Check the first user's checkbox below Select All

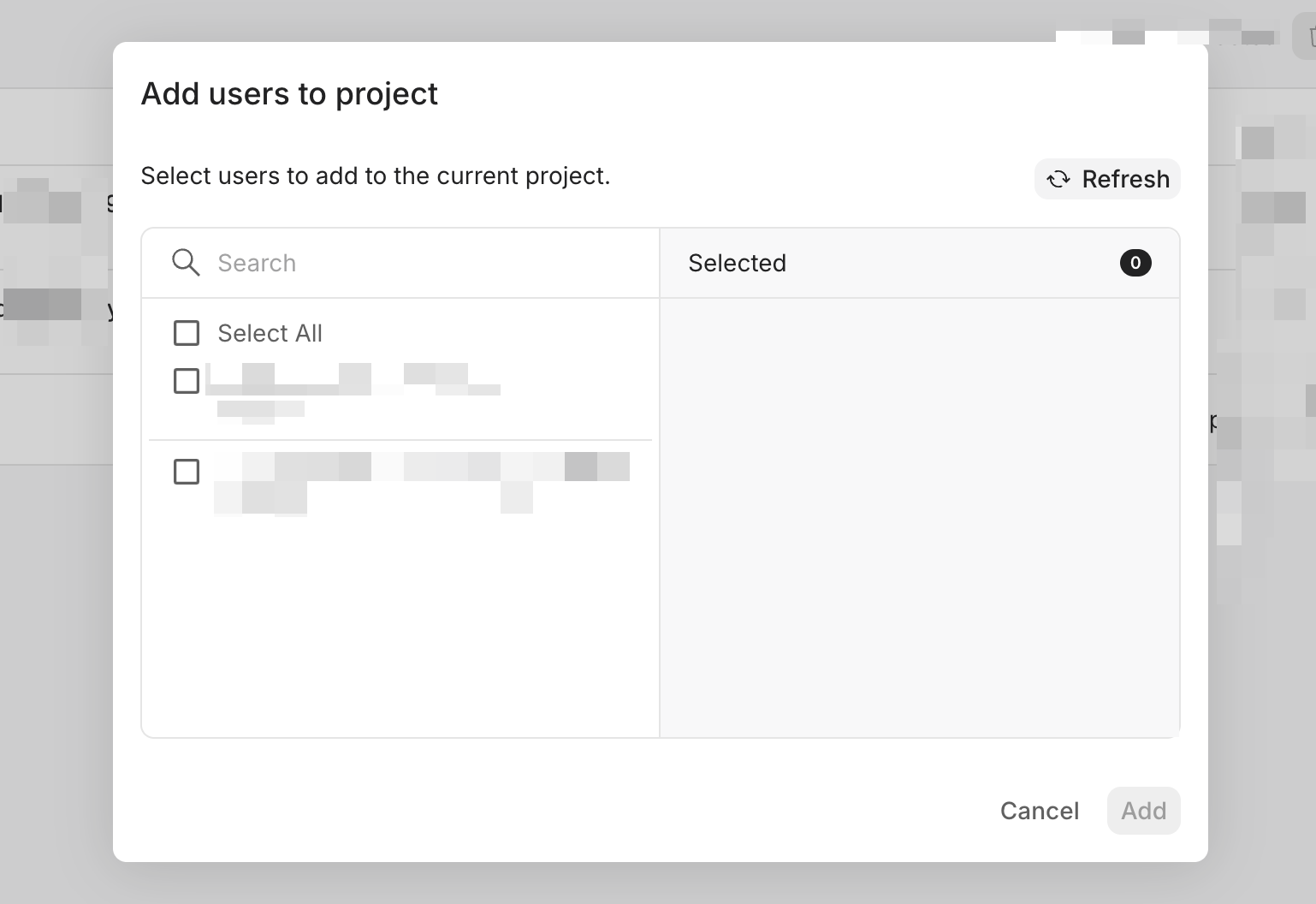point(187,381)
